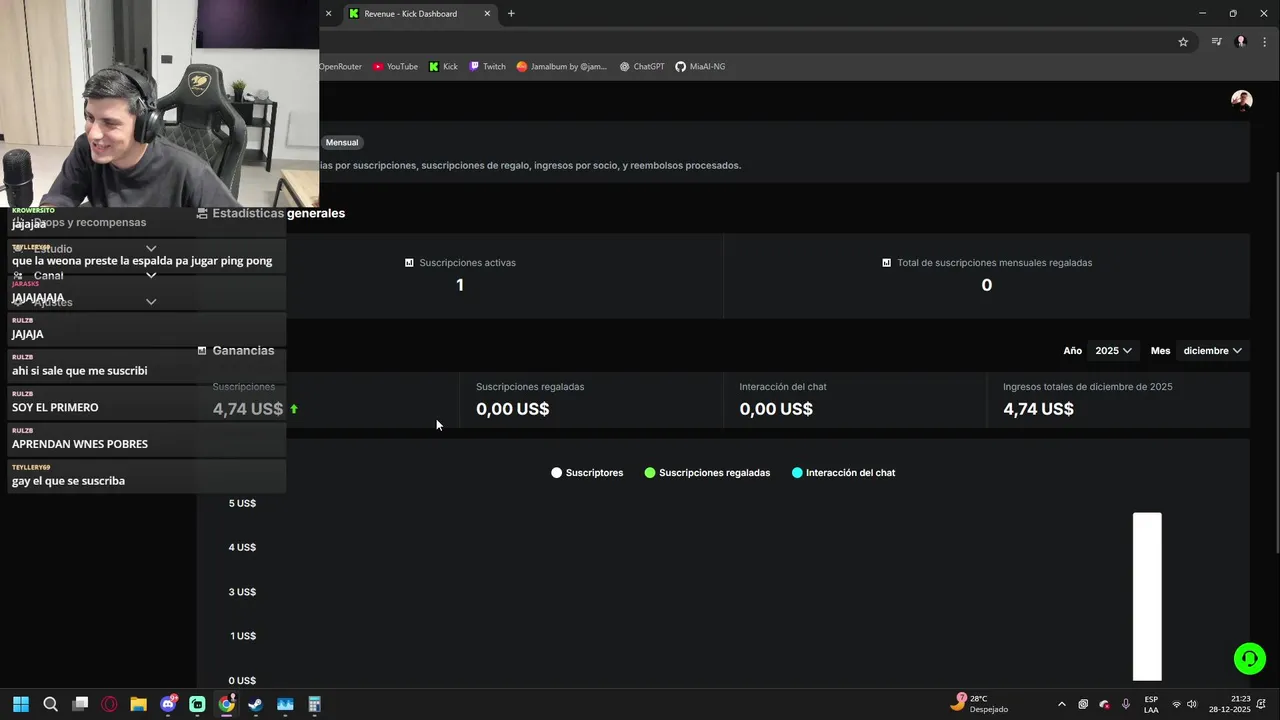Open Windows taskbar Search
Screen dimensions: 1280x720
pos(51,704)
